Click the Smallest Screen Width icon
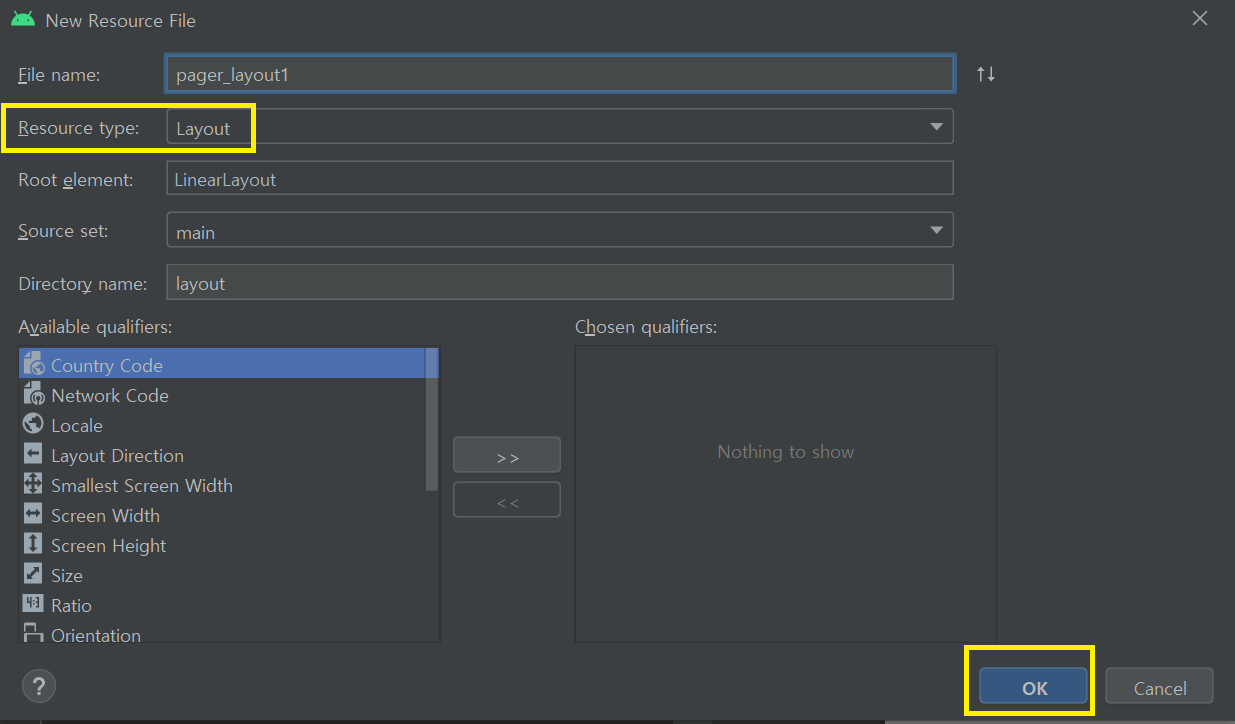The width and height of the screenshot is (1235, 724). [x=33, y=484]
